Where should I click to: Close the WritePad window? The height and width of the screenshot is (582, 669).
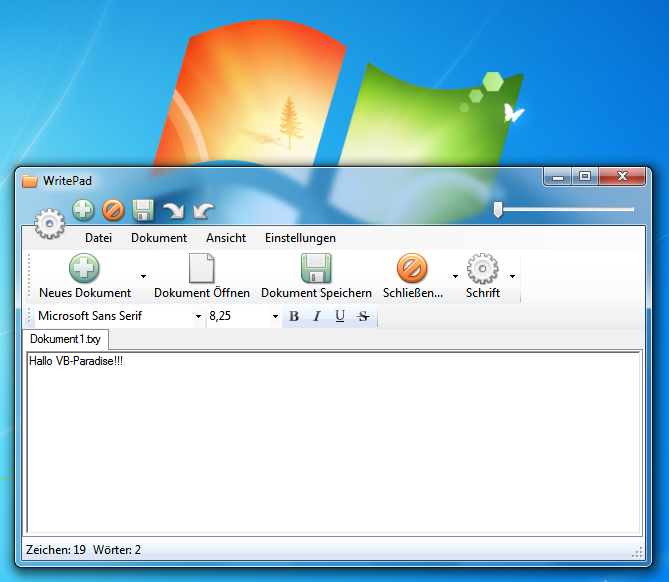tap(622, 177)
